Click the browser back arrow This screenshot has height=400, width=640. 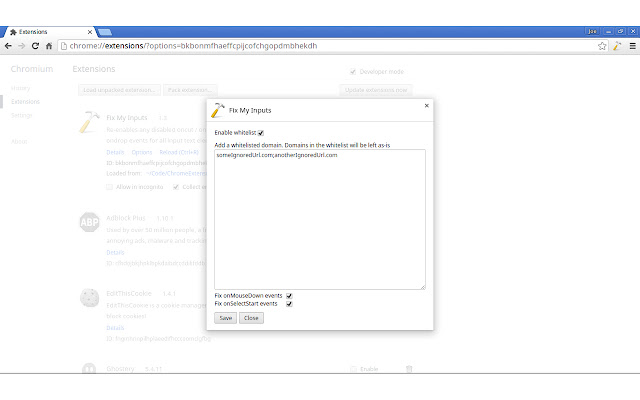pyautogui.click(x=8, y=46)
